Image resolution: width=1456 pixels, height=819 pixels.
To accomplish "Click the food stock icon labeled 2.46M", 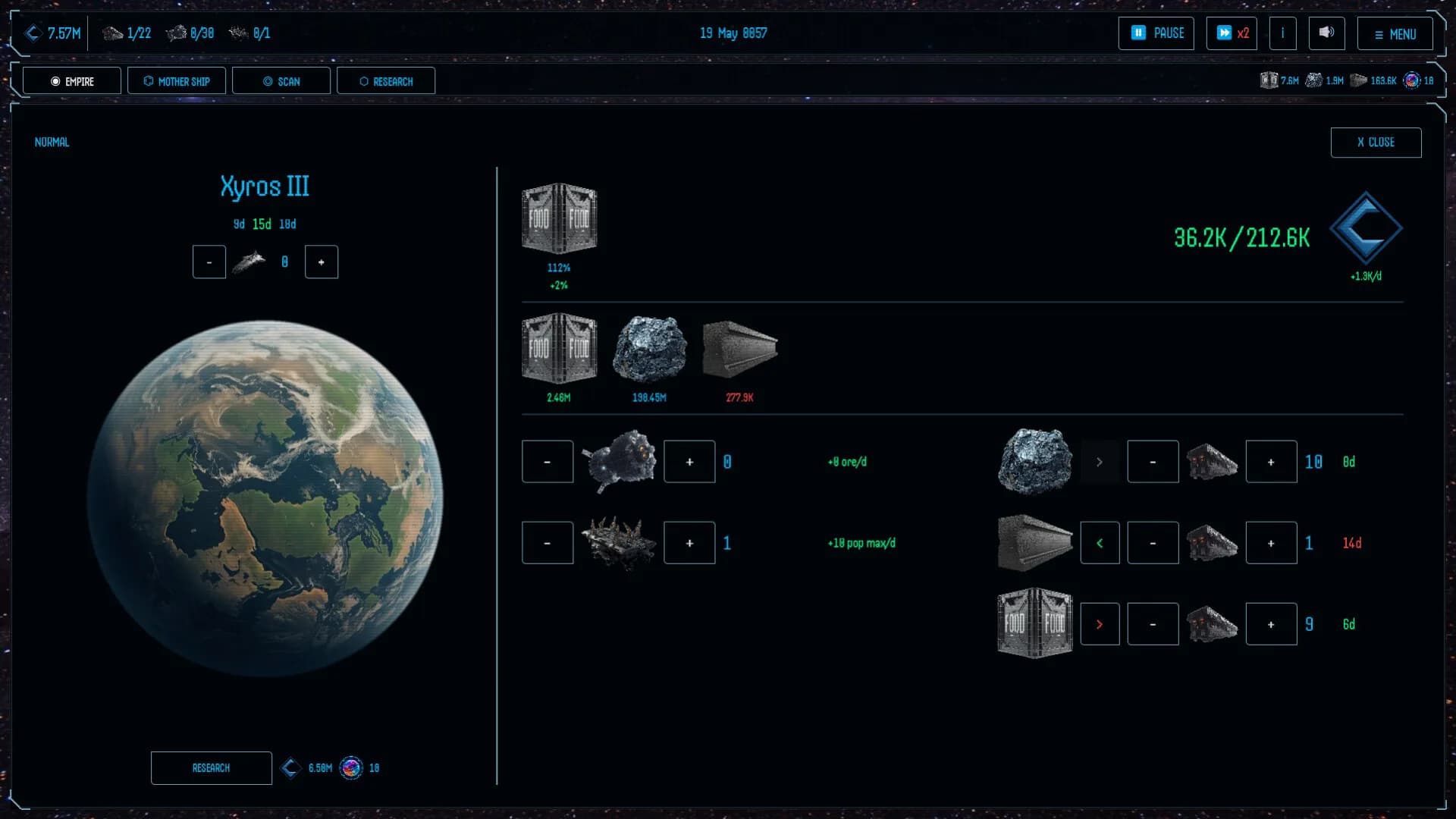I will pyautogui.click(x=559, y=348).
